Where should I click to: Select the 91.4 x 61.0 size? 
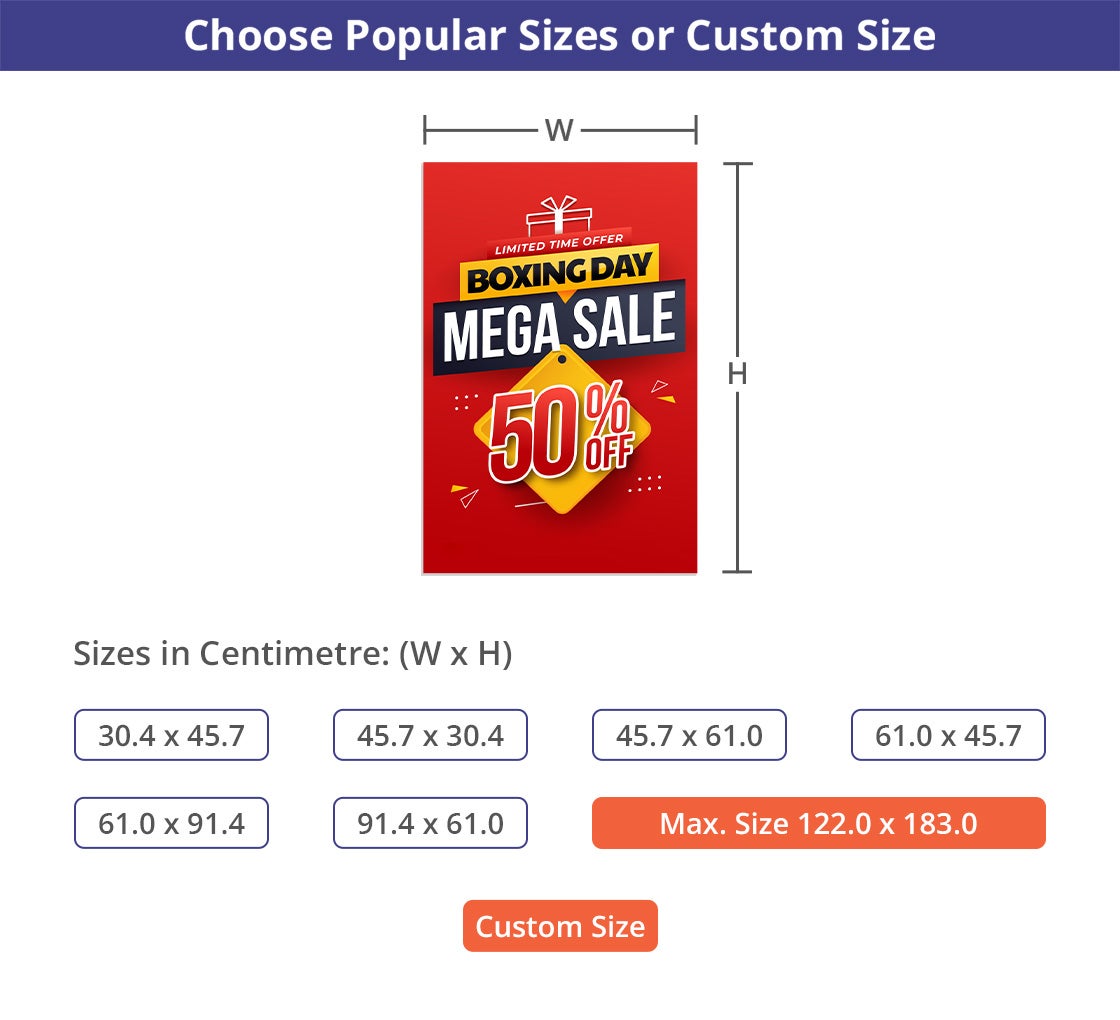coord(430,823)
